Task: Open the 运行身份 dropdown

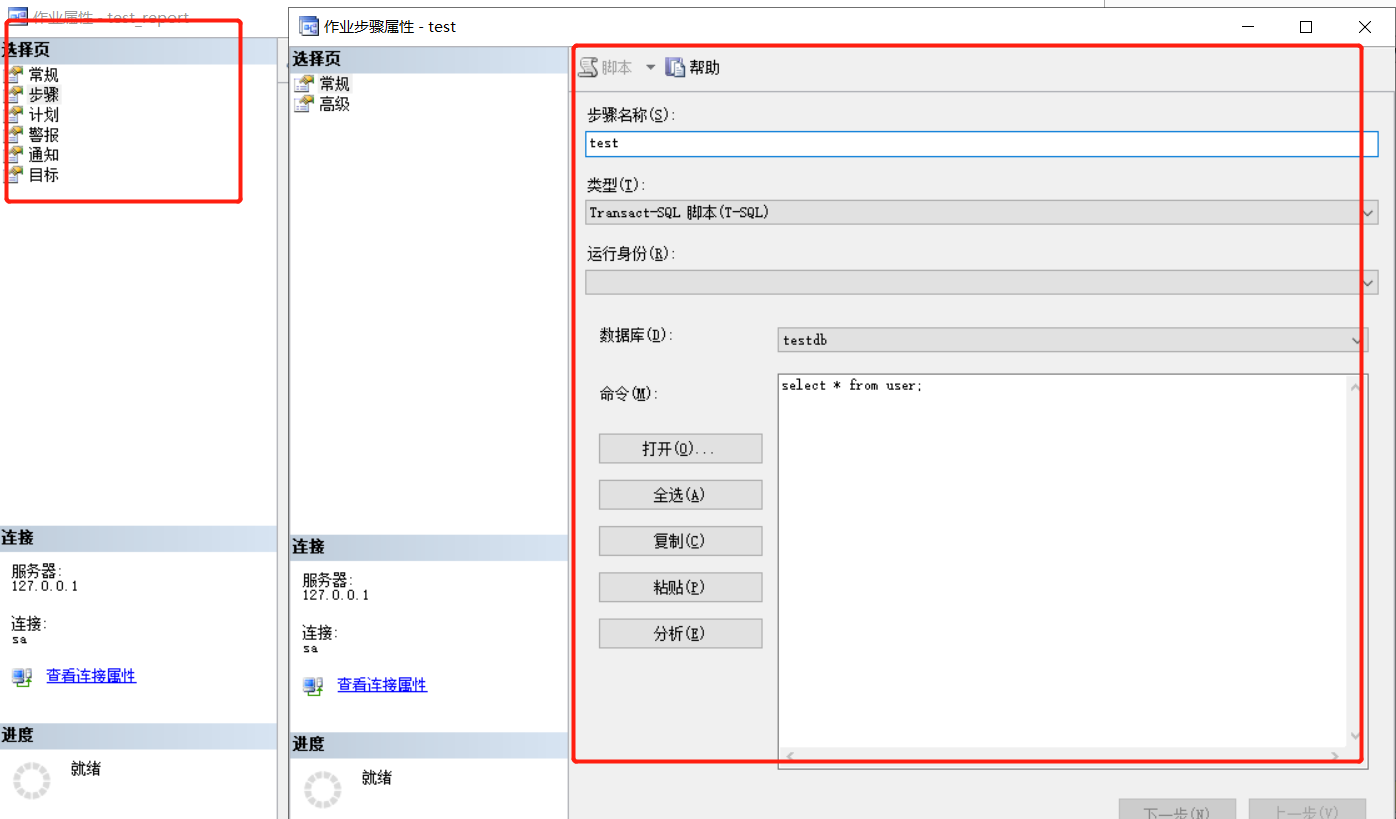Action: coord(1366,281)
